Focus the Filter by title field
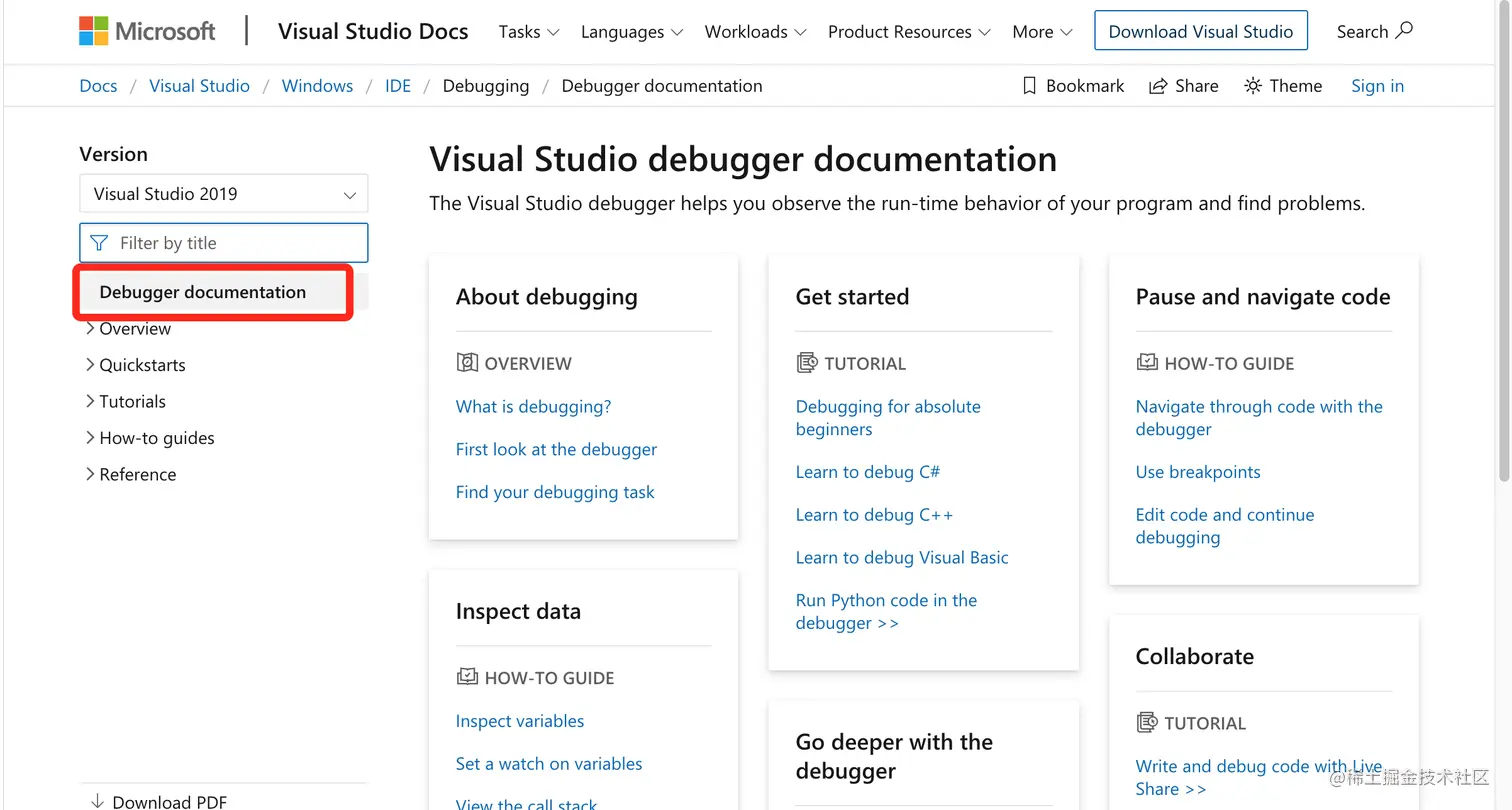 (224, 243)
